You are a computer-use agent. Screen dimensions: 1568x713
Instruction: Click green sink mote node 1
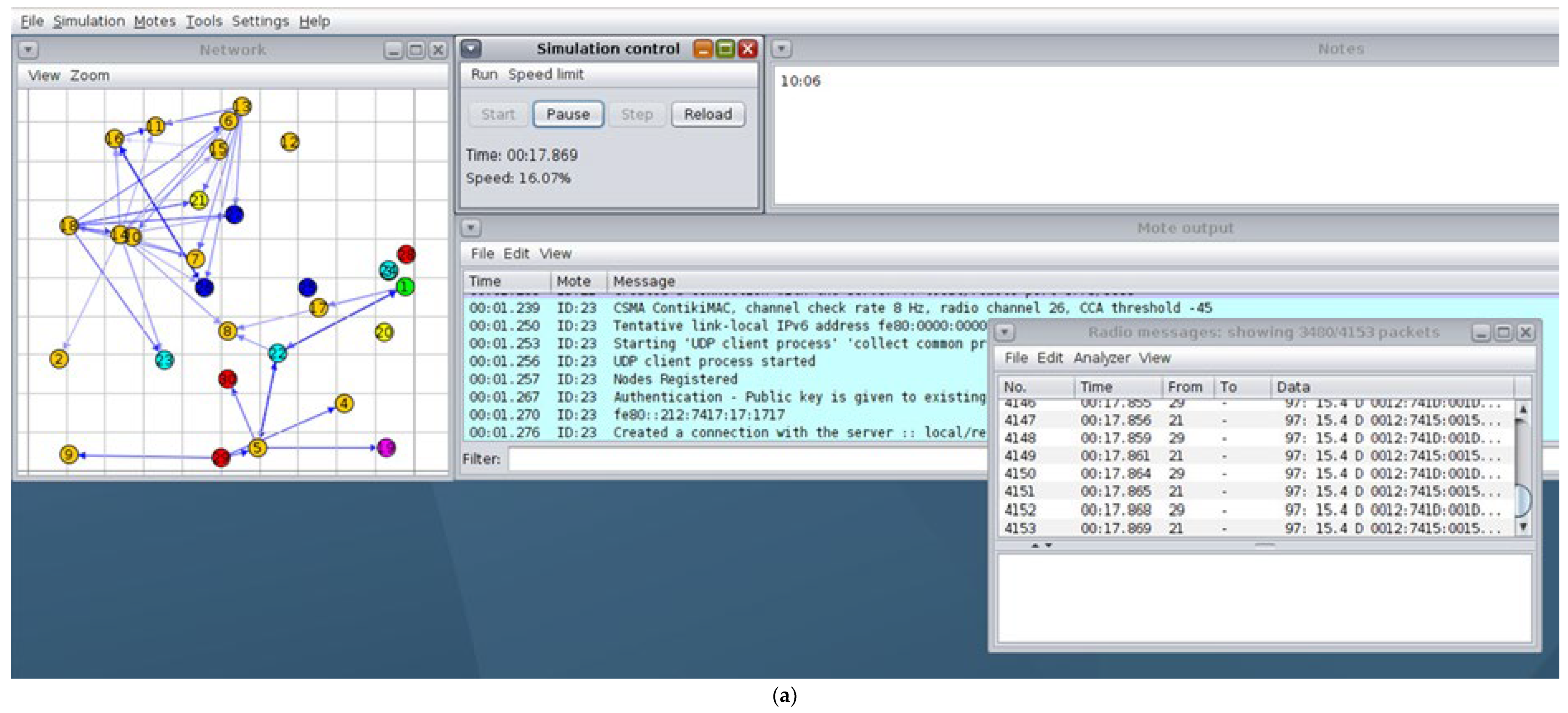(x=405, y=286)
